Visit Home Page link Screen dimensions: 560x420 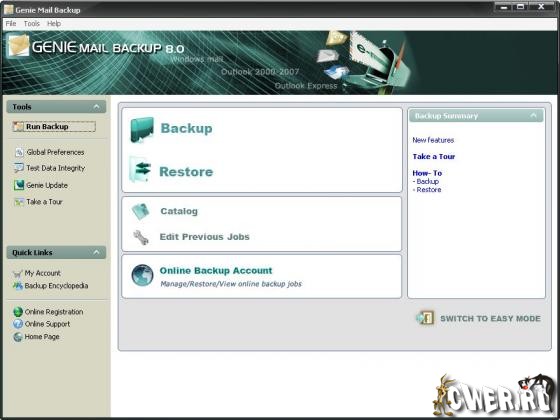tap(42, 337)
